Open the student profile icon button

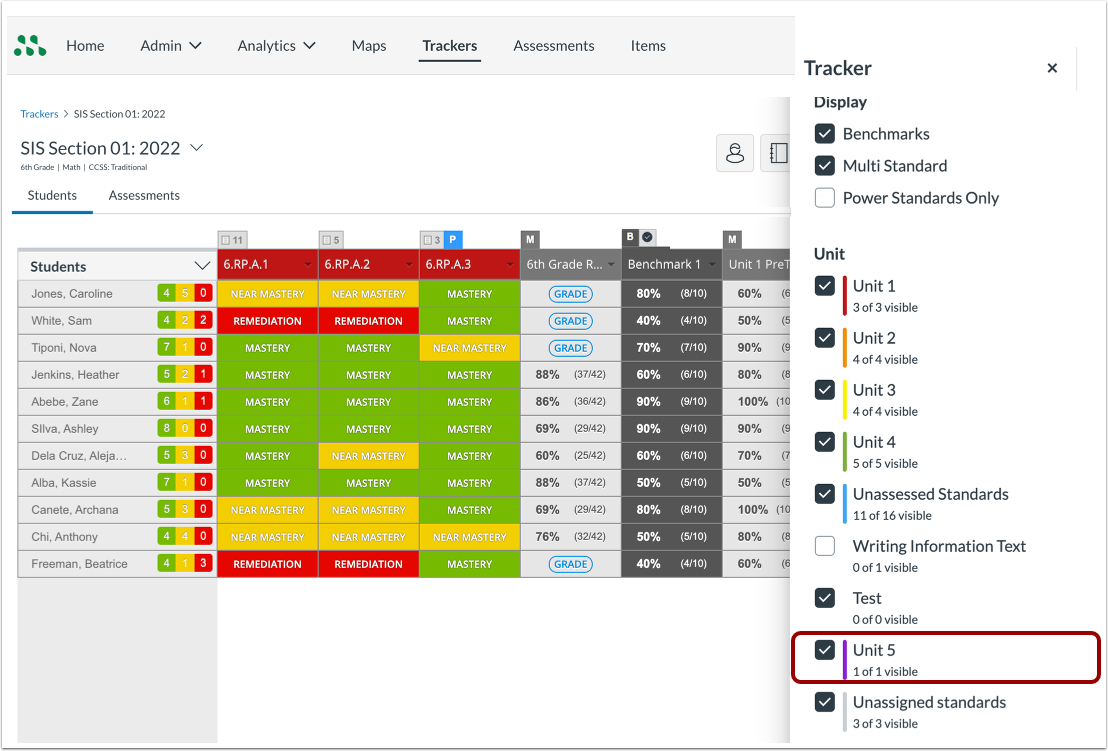point(735,153)
